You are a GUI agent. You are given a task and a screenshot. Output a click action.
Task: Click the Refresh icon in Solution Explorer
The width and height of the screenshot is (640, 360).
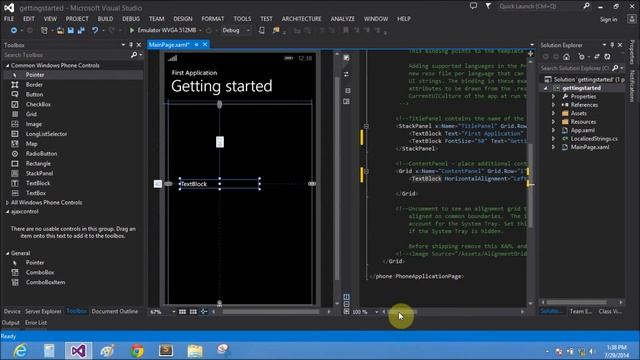click(607, 57)
